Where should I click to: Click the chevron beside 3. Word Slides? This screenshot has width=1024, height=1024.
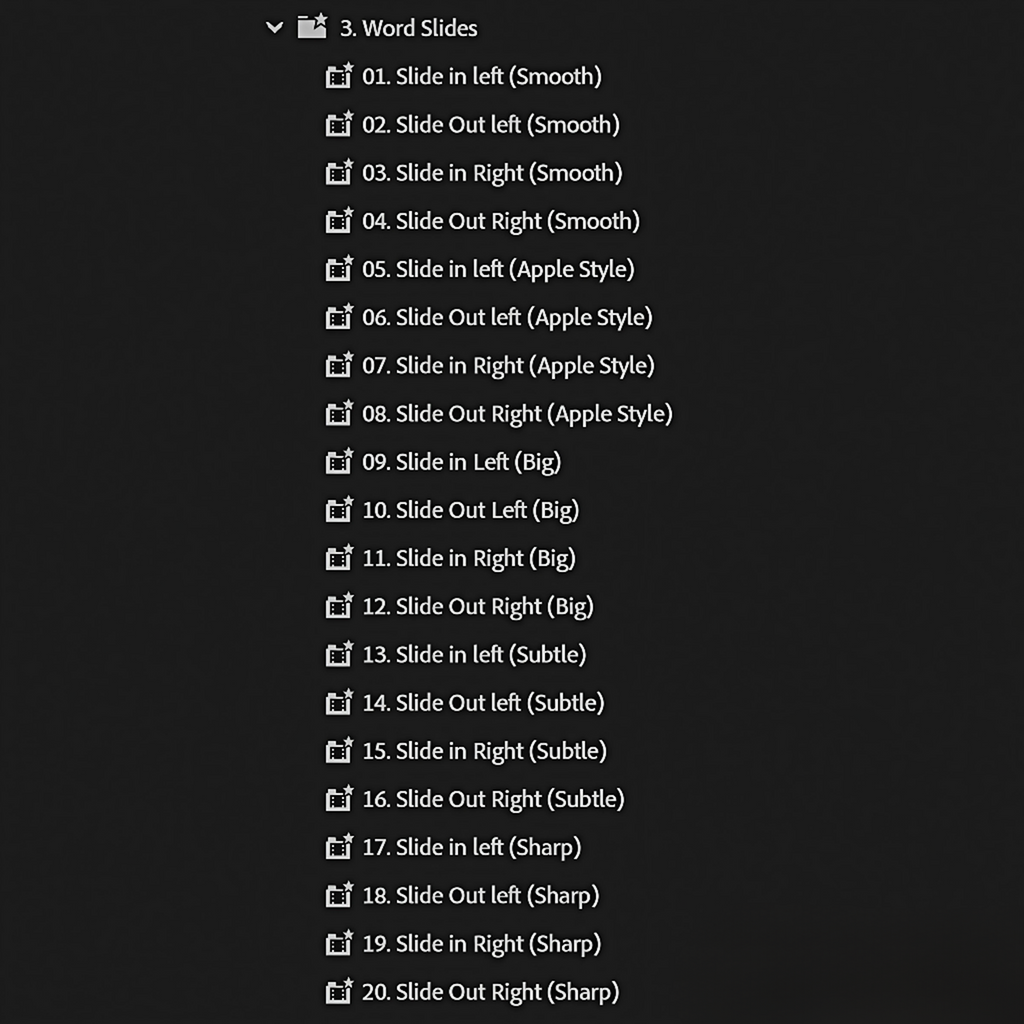pyautogui.click(x=274, y=28)
